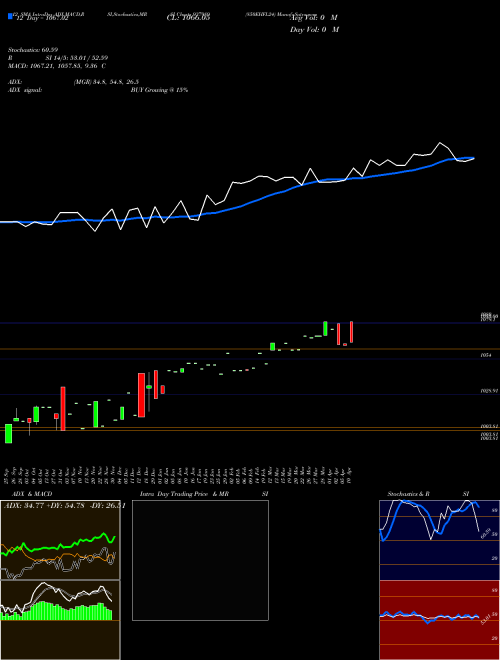The height and width of the screenshot is (660, 500).
Task: Click the 1028.91 price axis label
Action: tap(489, 391)
